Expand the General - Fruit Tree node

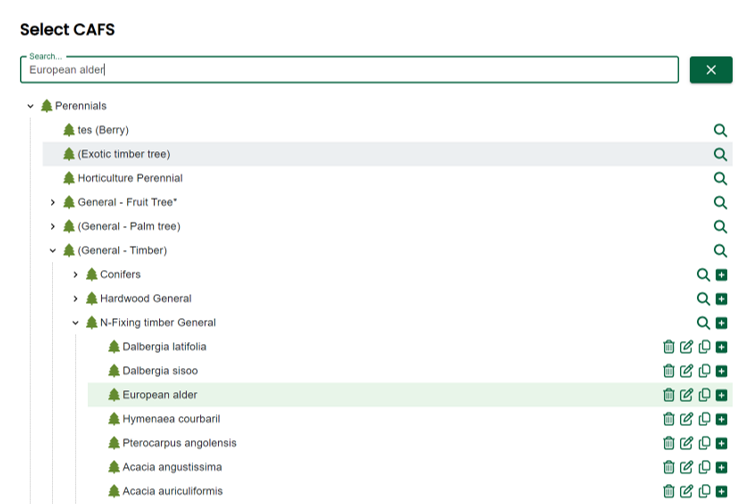click(53, 202)
